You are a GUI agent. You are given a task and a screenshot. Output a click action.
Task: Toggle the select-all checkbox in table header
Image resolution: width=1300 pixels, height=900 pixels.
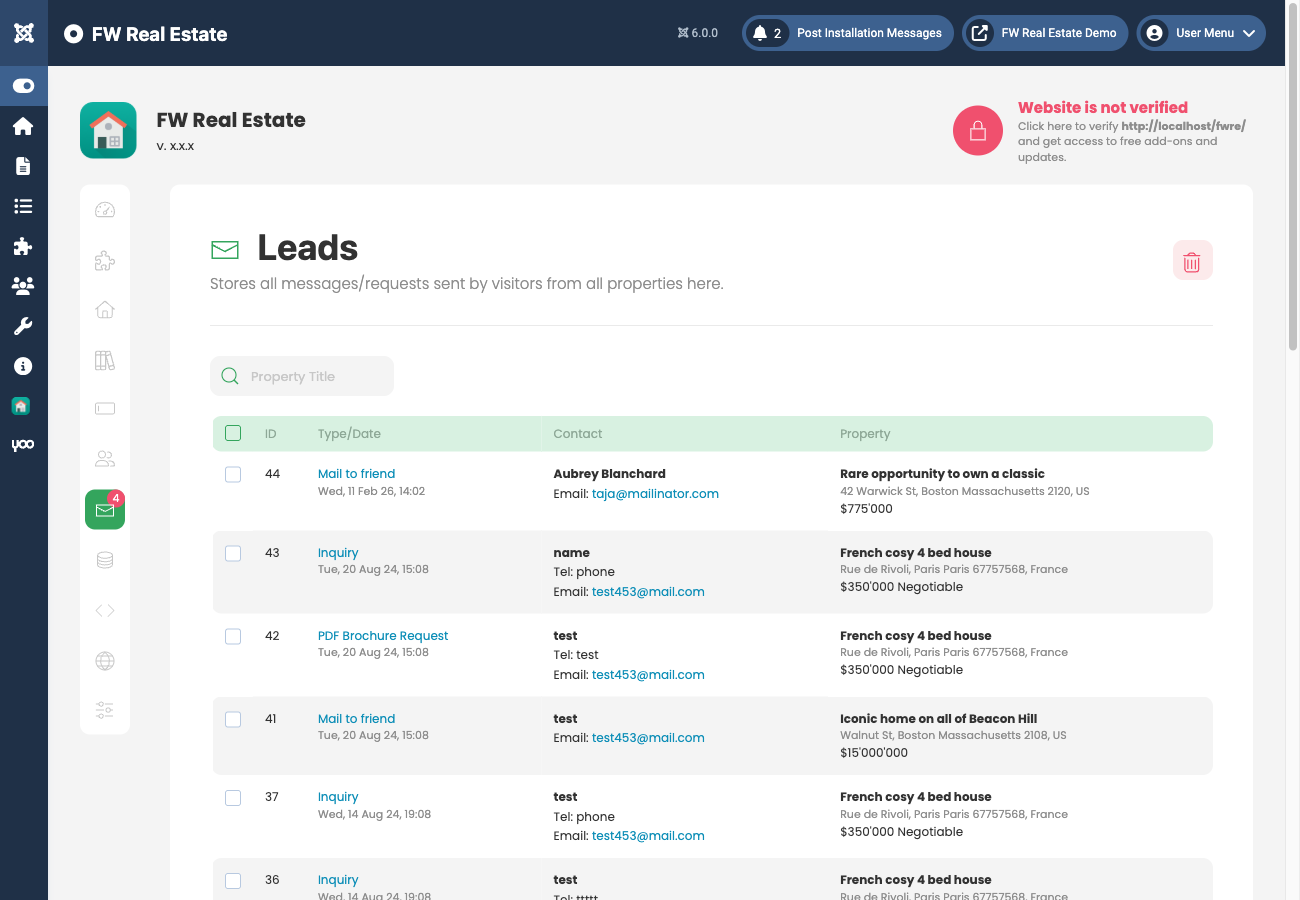(x=233, y=433)
